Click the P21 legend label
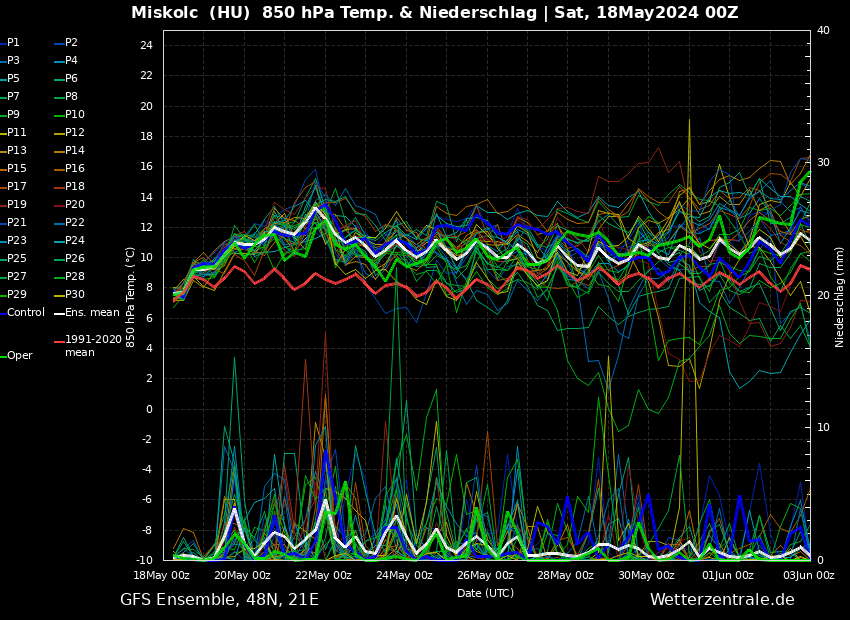 17,223
